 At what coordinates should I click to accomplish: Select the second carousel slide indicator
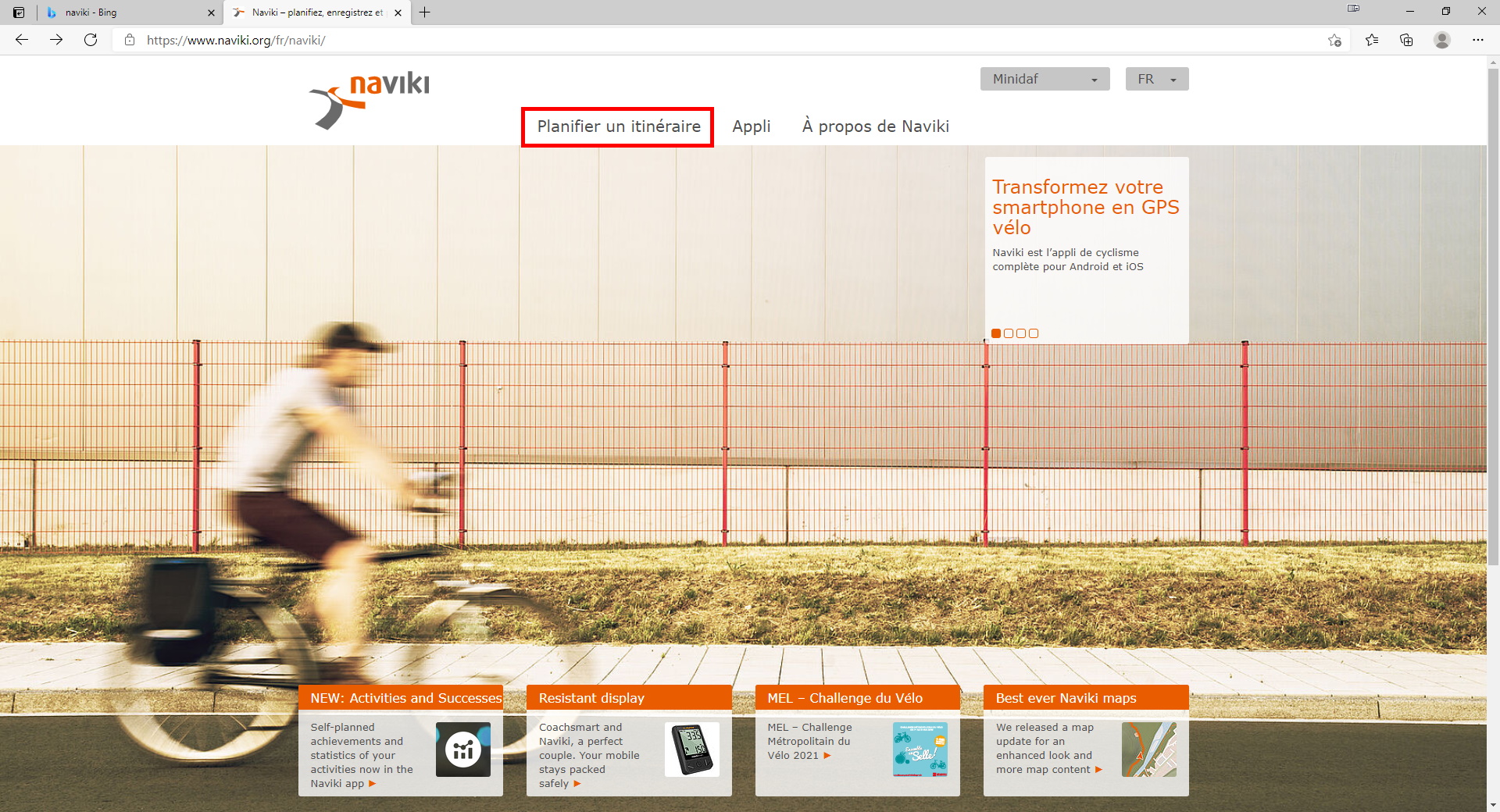click(1009, 333)
